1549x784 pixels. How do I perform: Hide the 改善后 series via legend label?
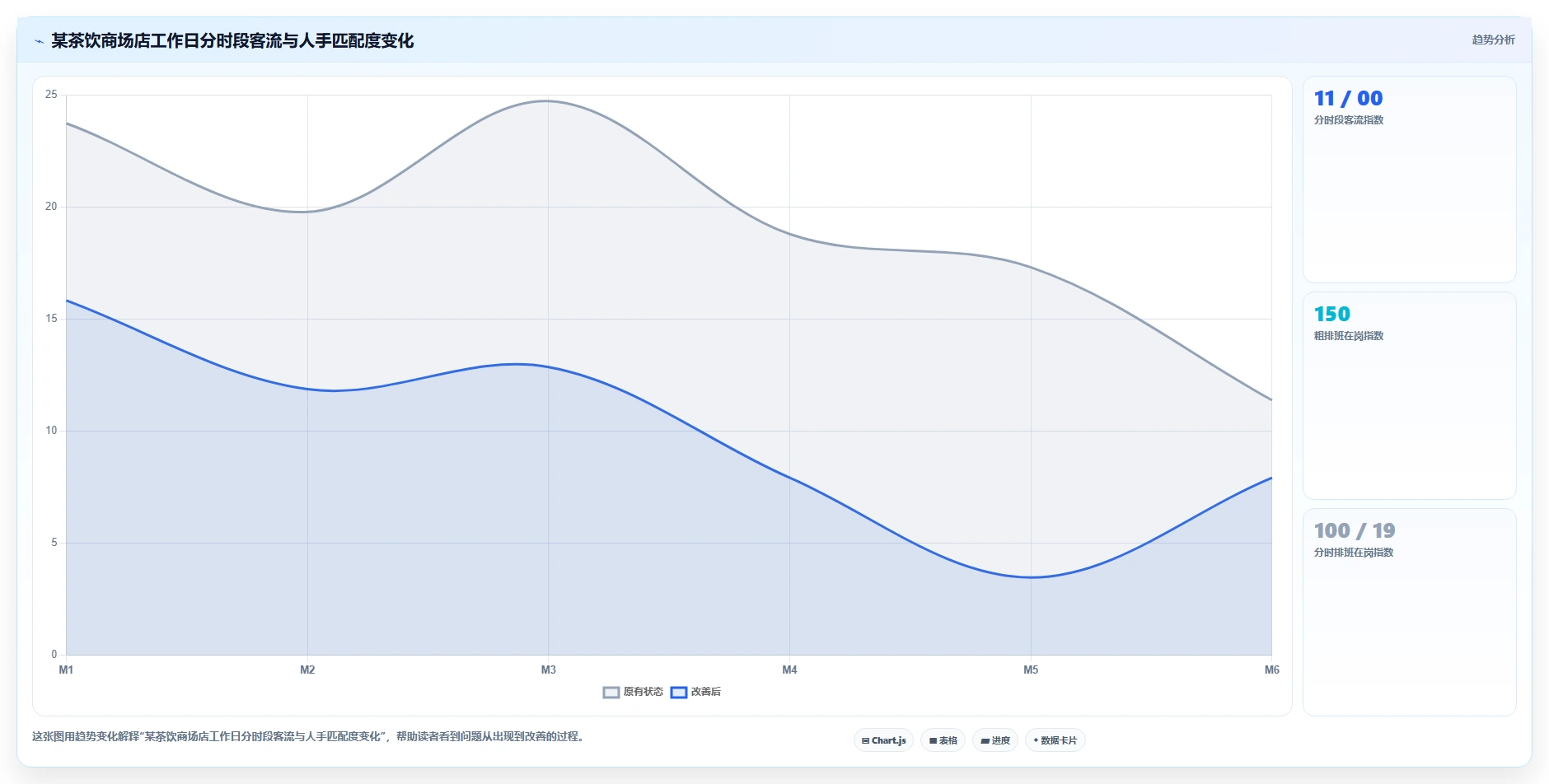706,692
